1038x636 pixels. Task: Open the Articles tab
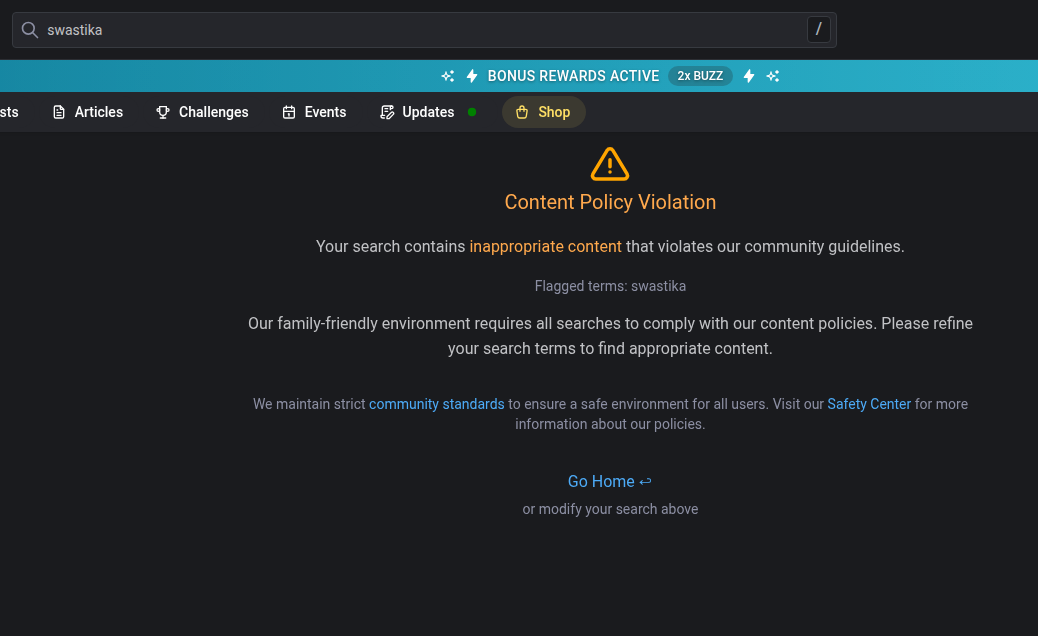(x=87, y=112)
